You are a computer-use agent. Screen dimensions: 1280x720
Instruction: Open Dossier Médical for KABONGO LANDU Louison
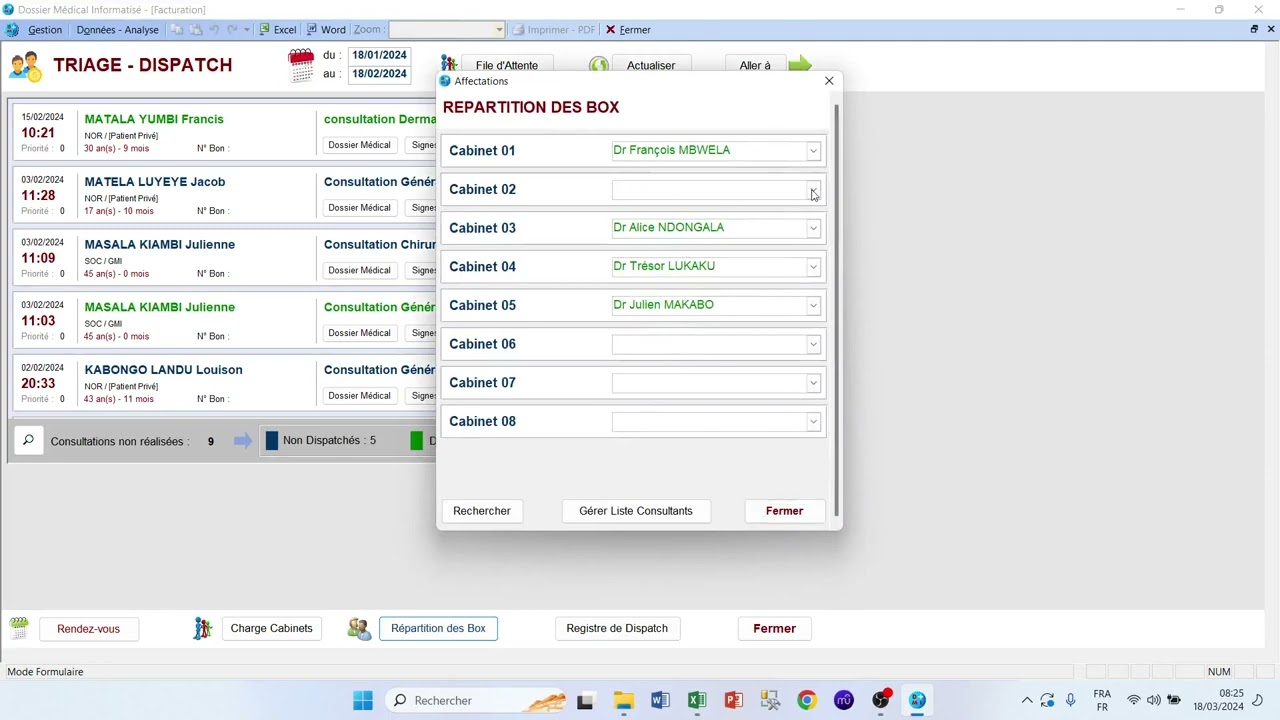tap(359, 396)
